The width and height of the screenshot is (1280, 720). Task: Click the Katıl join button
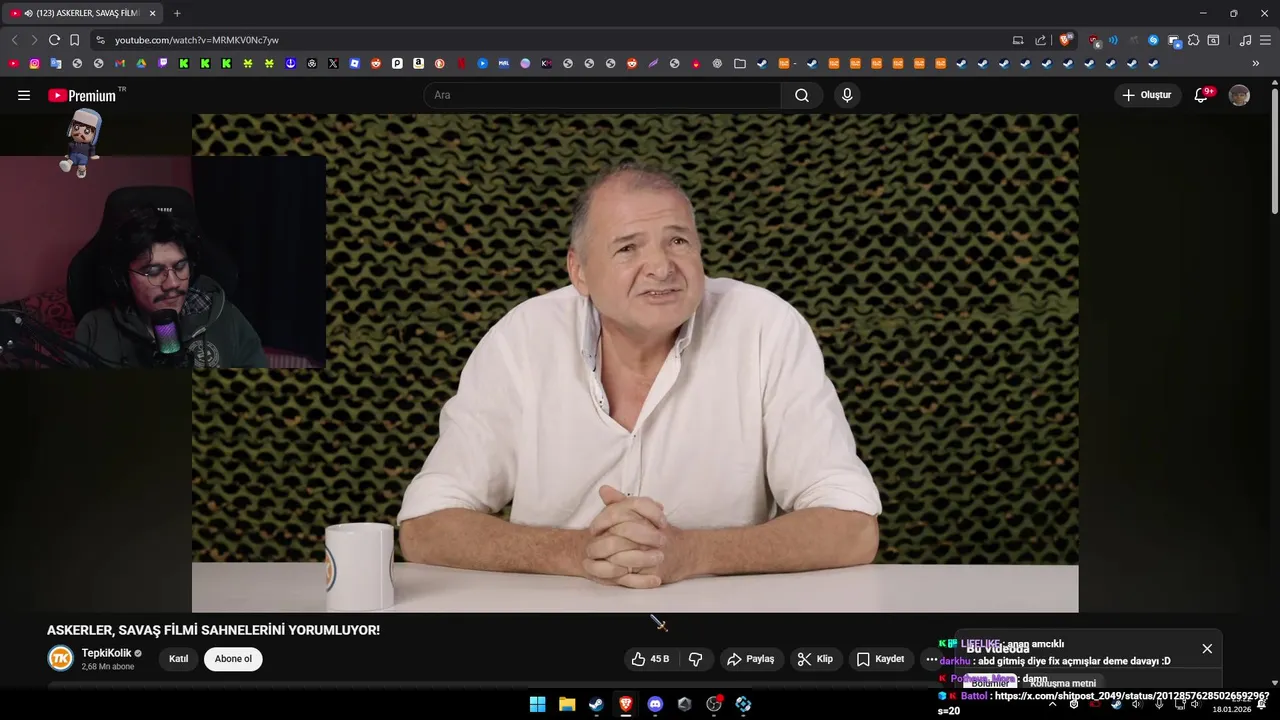(178, 659)
